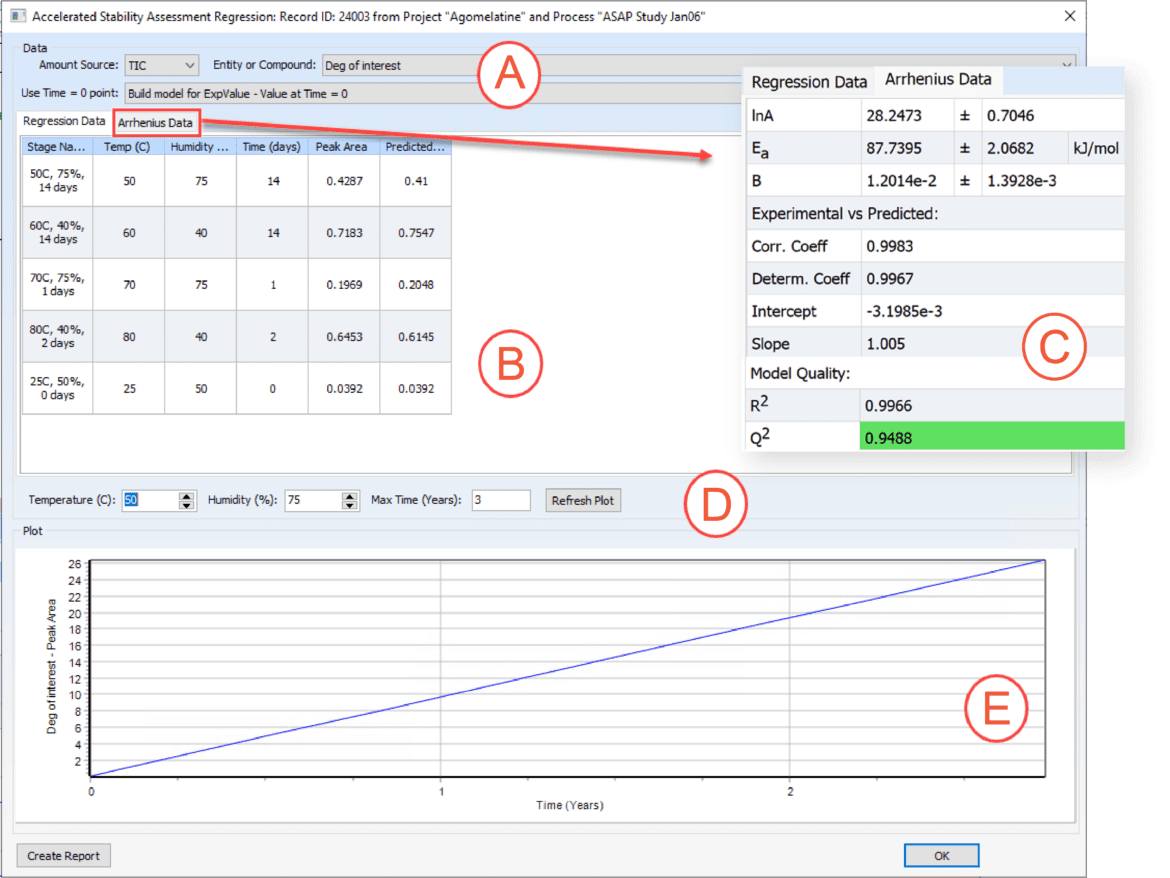Confirm the dialog with OK
The image size is (1170, 878).
941,855
